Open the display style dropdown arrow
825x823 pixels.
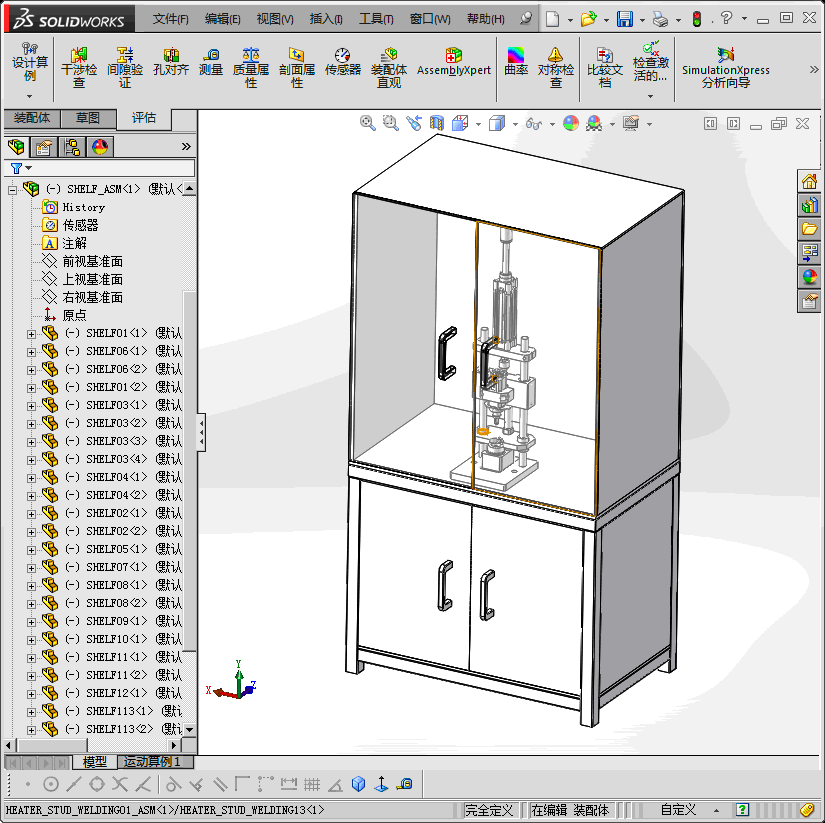pyautogui.click(x=515, y=124)
